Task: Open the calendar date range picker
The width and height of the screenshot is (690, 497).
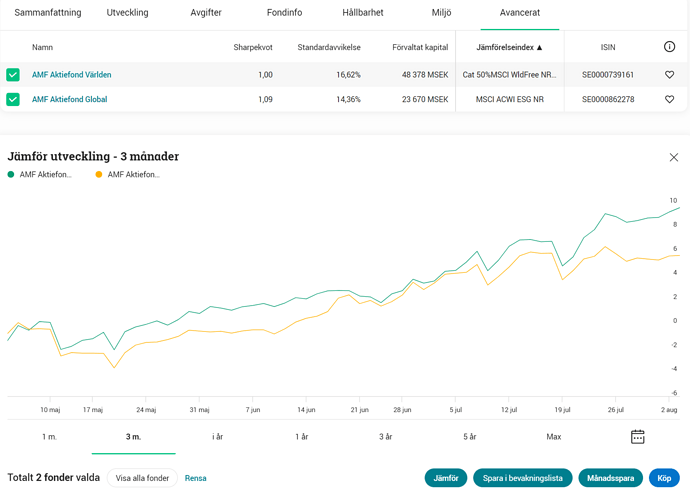Action: (638, 437)
